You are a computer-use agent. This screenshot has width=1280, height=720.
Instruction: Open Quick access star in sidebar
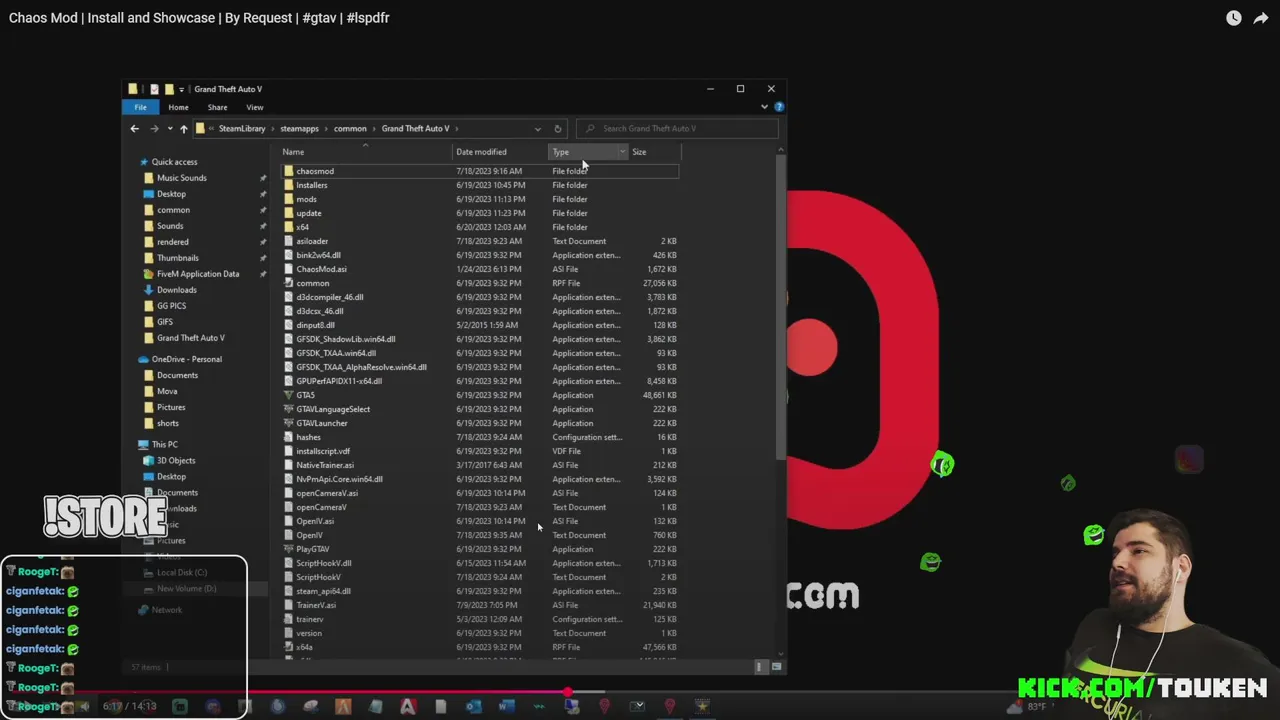click(x=144, y=162)
